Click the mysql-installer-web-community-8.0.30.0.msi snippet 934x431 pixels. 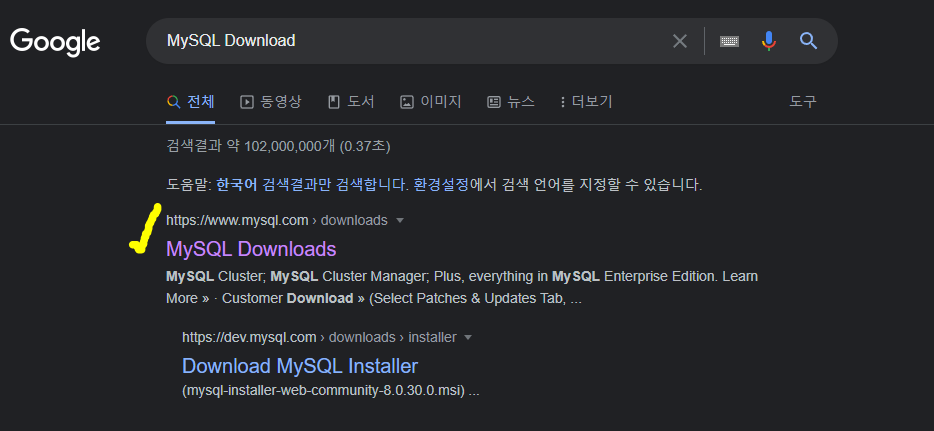coord(323,392)
